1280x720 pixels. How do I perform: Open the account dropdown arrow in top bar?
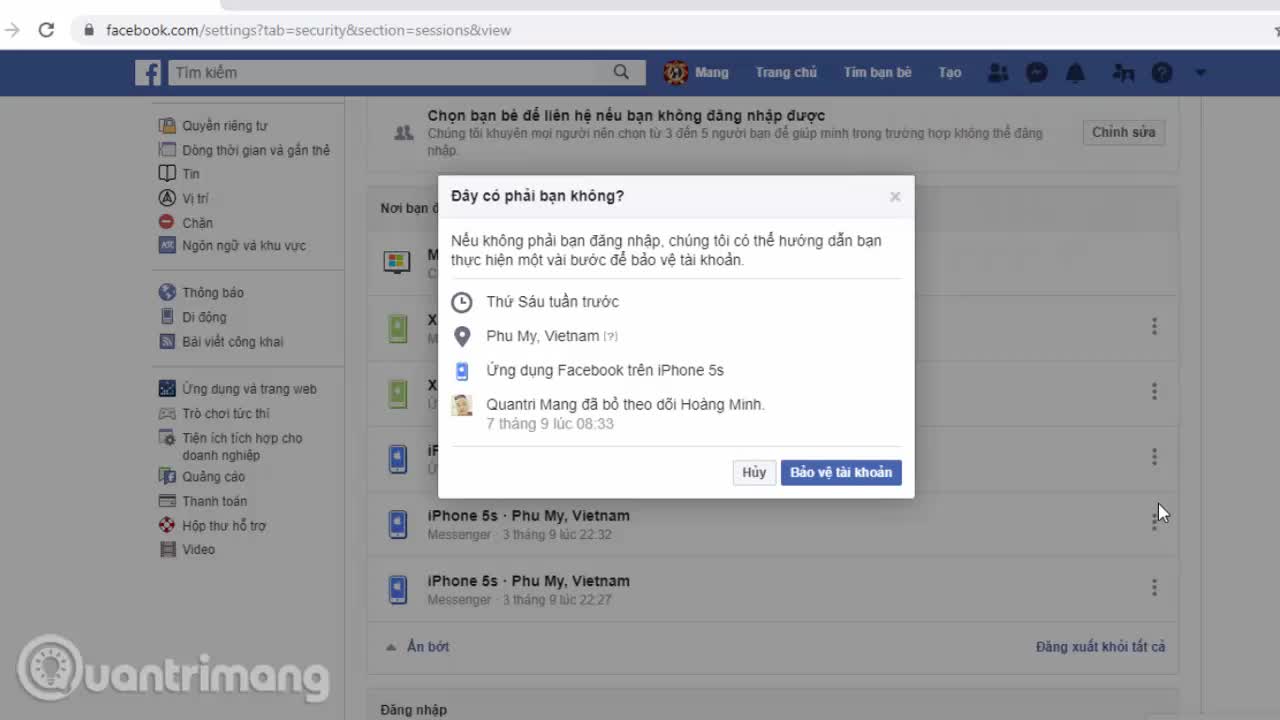click(1200, 72)
